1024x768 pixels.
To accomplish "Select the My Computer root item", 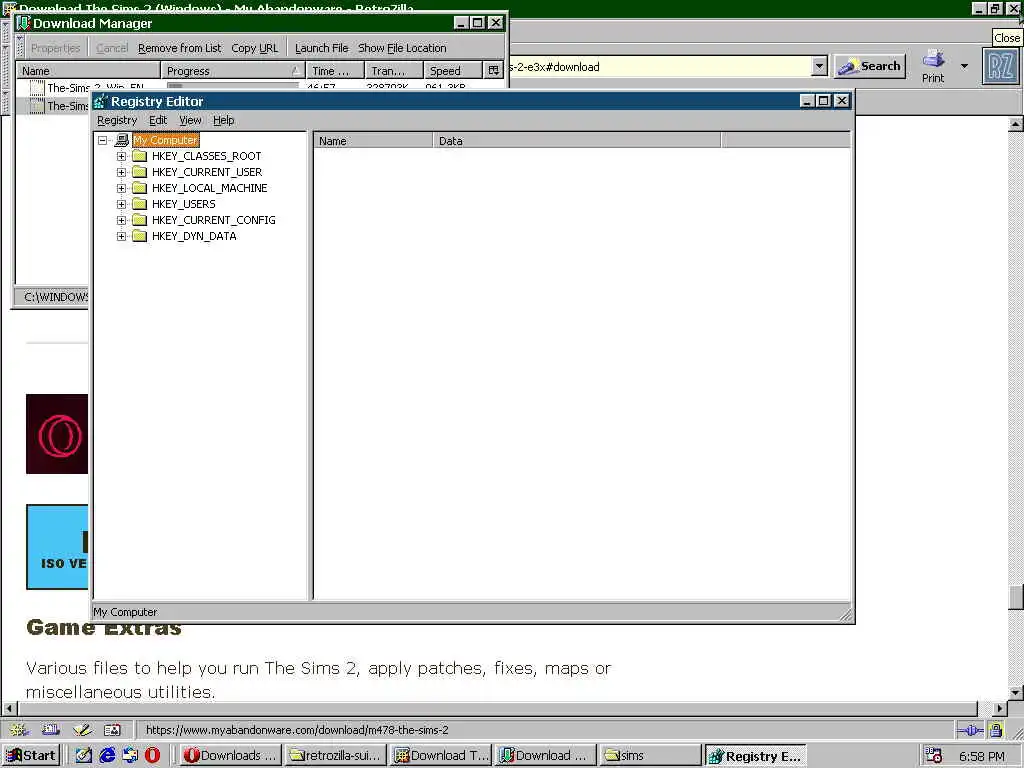I will pyautogui.click(x=165, y=140).
